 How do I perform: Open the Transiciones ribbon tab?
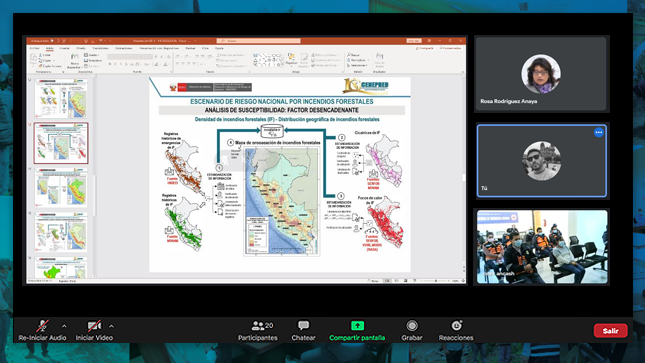(100, 48)
